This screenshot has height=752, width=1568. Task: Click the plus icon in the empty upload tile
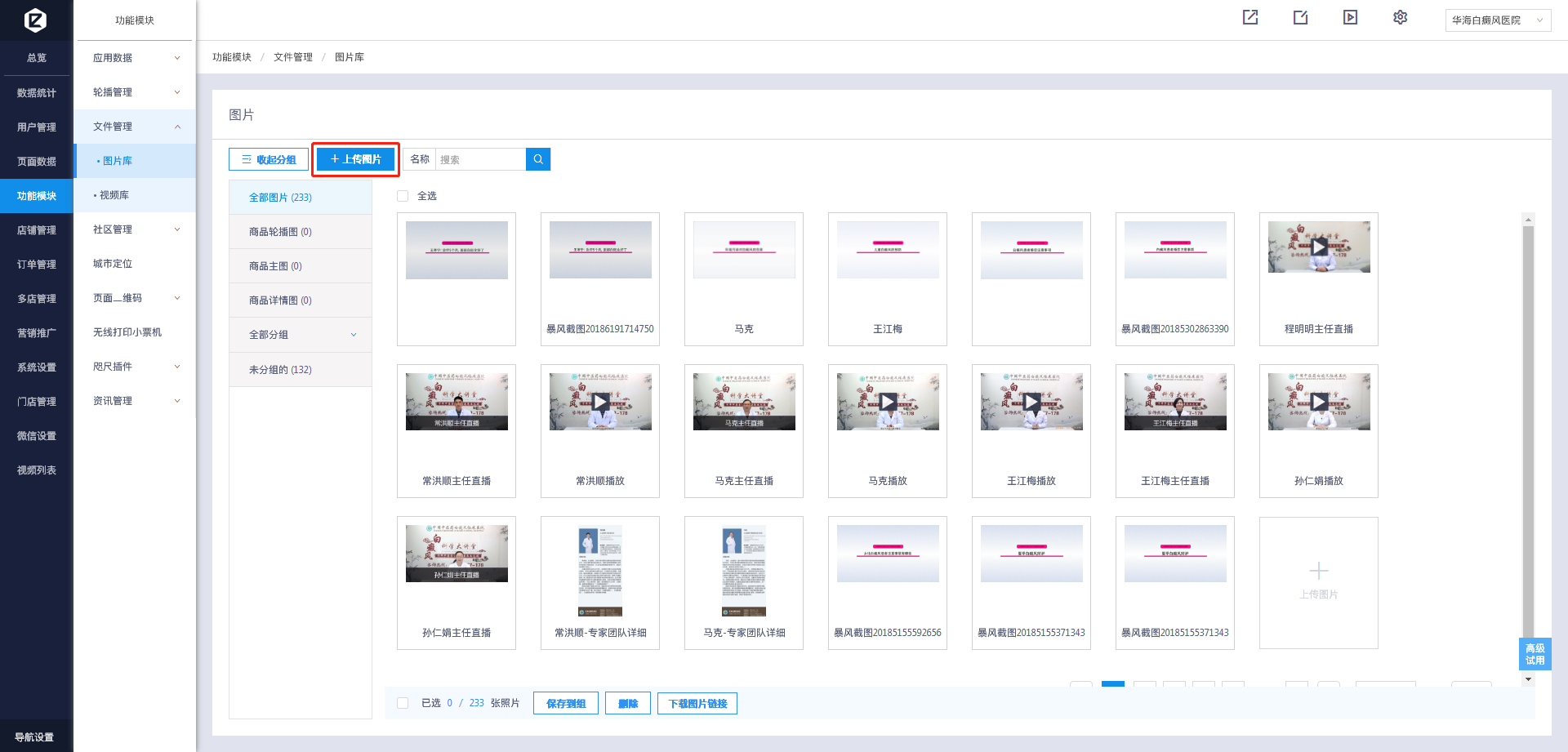tap(1318, 571)
